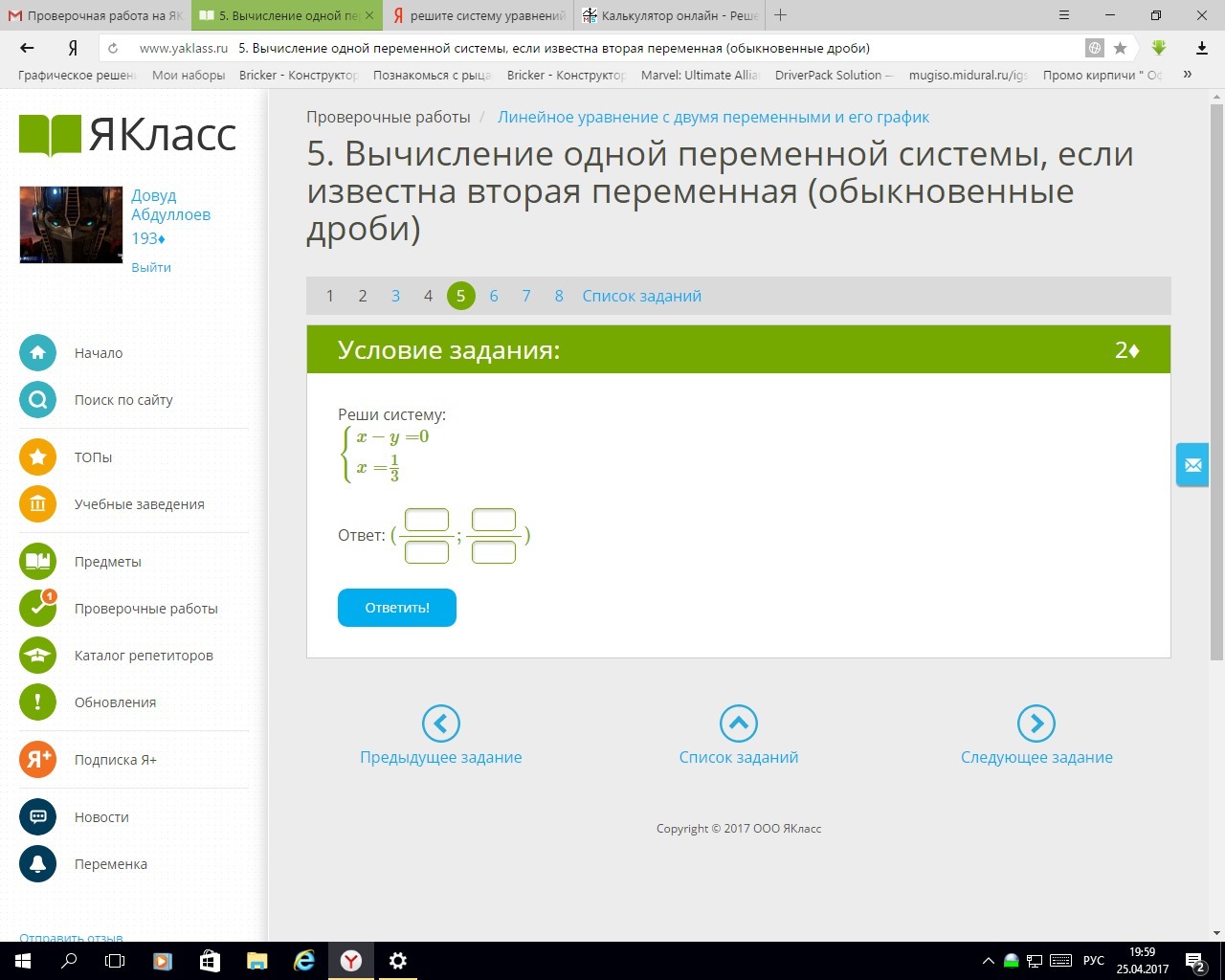The image size is (1225, 980).
Task: Go to task number 6
Action: click(494, 296)
